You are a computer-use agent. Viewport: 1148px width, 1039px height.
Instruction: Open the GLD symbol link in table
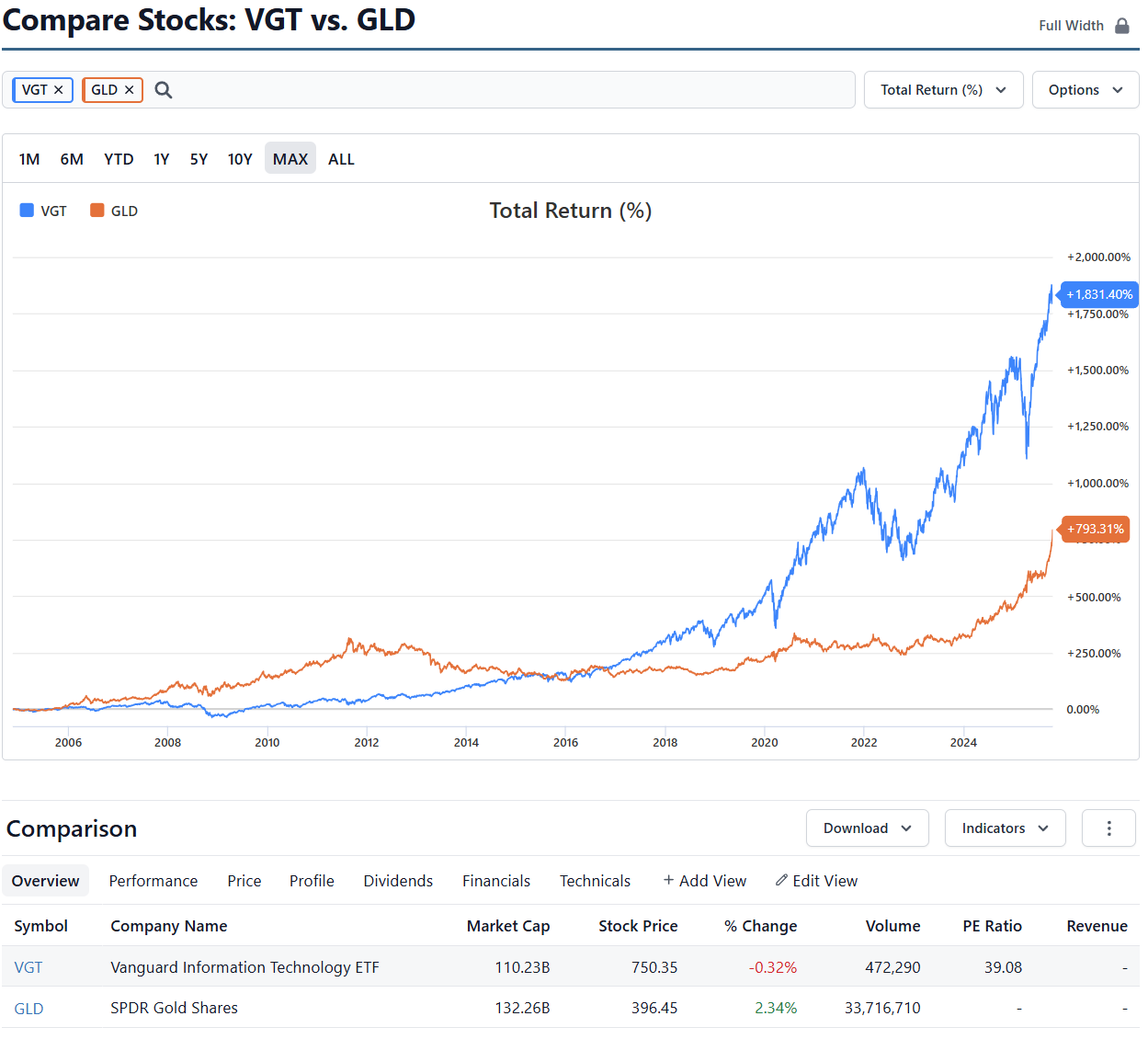tap(28, 1009)
